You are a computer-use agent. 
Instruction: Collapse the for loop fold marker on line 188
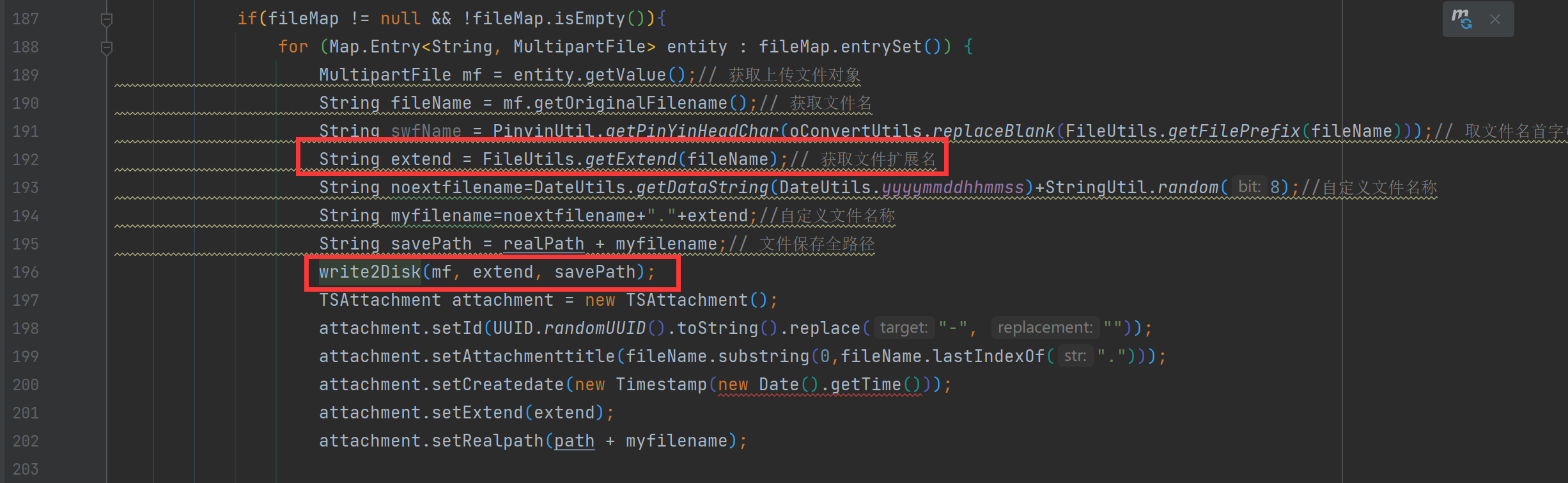[107, 48]
